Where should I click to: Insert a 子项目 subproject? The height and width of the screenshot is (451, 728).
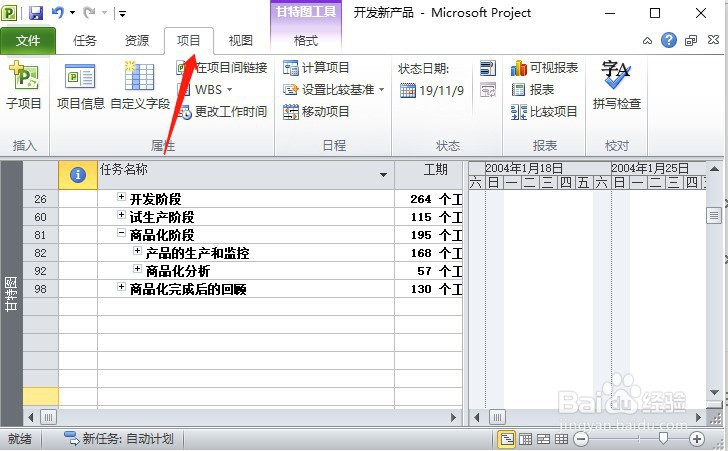(x=24, y=85)
